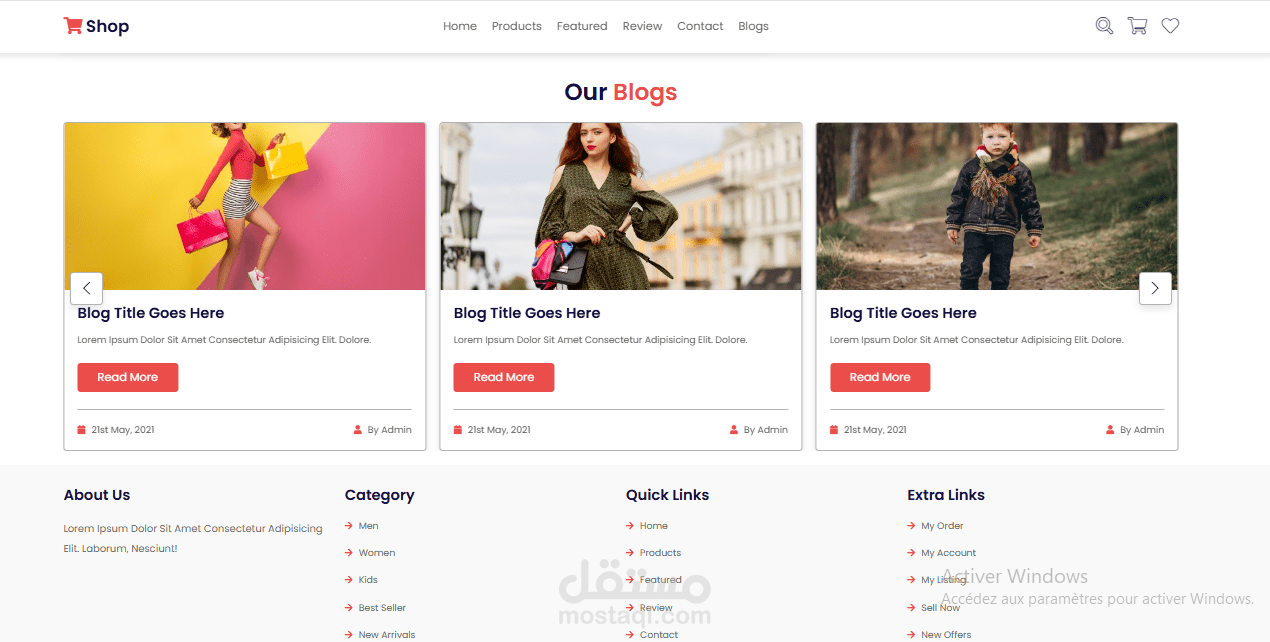Viewport: 1270px width, 642px height.
Task: Click Read More on the boy-in-forest blog card
Action: click(880, 377)
